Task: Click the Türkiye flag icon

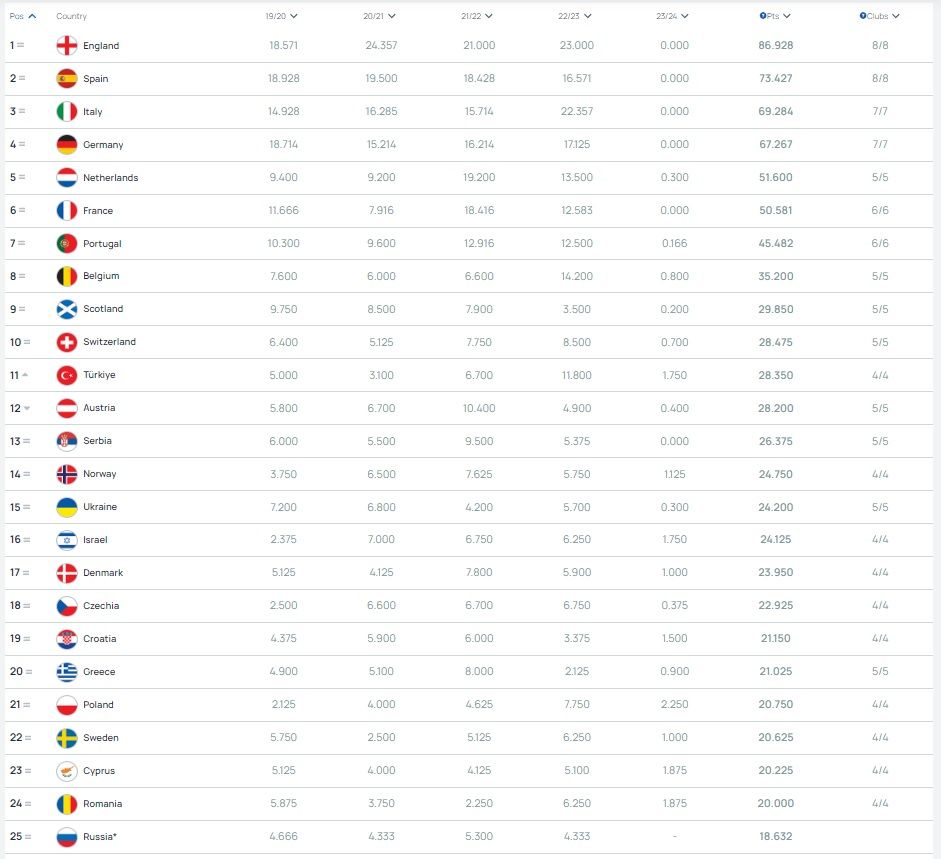Action: click(x=67, y=375)
